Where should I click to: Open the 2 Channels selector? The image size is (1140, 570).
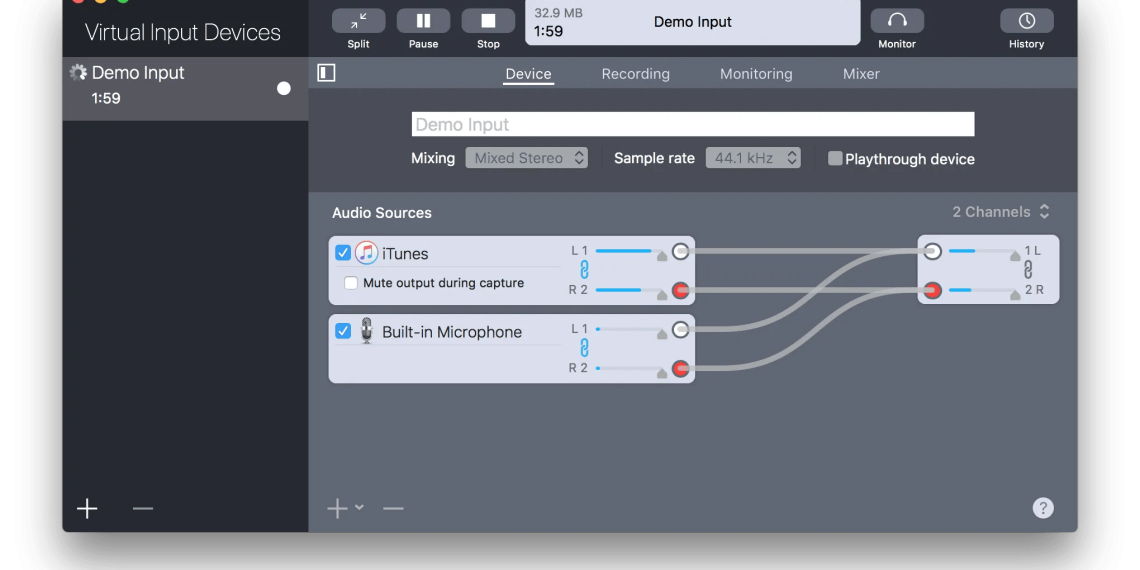point(1000,212)
